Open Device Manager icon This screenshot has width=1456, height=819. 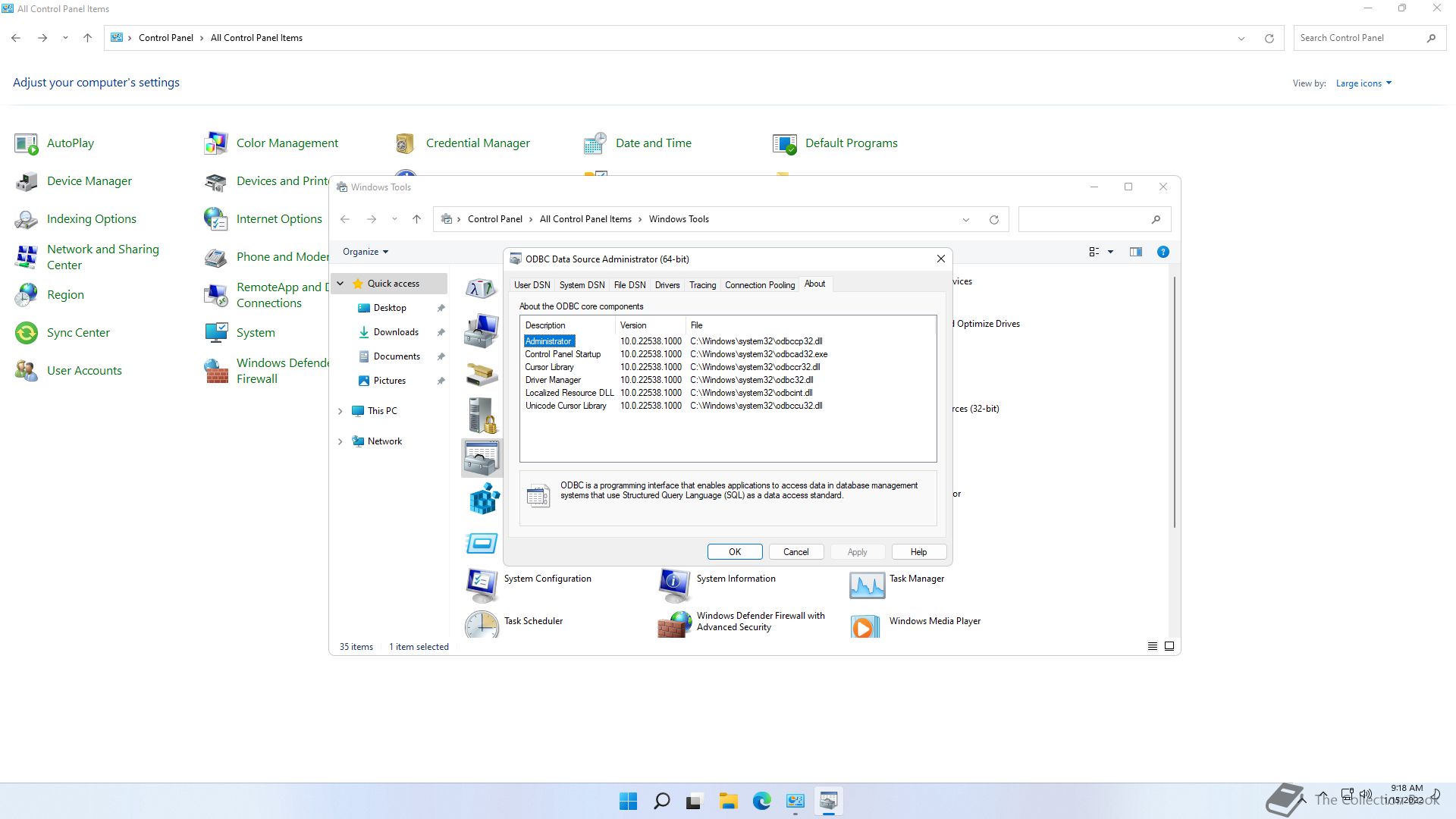click(74, 181)
